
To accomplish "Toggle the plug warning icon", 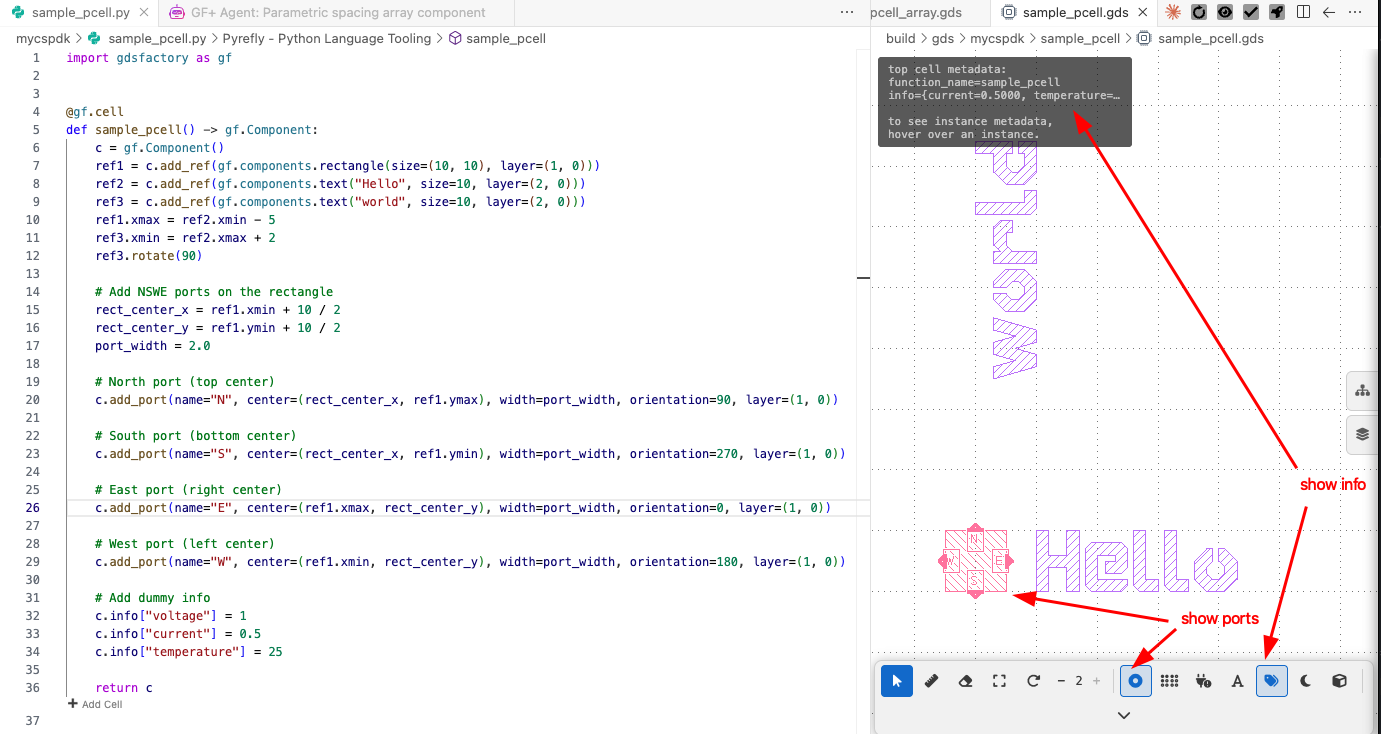I will [x=1203, y=681].
